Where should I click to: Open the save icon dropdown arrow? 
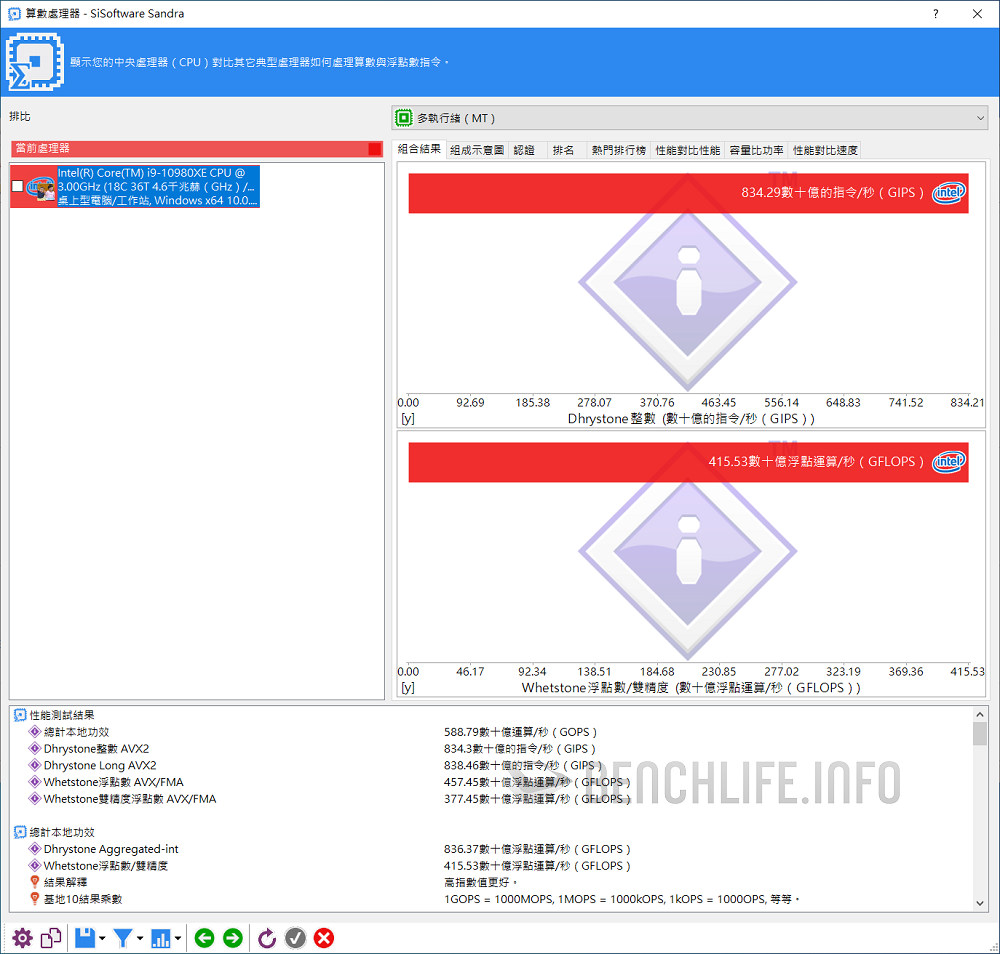pyautogui.click(x=102, y=939)
